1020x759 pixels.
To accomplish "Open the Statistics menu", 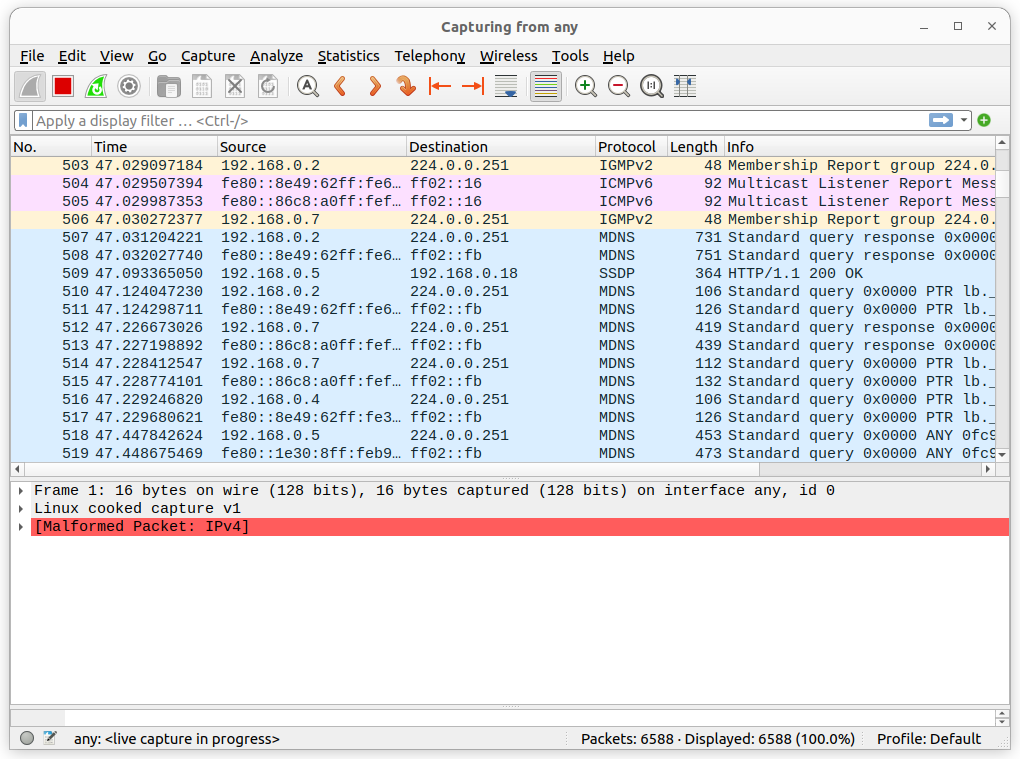I will pyautogui.click(x=349, y=56).
